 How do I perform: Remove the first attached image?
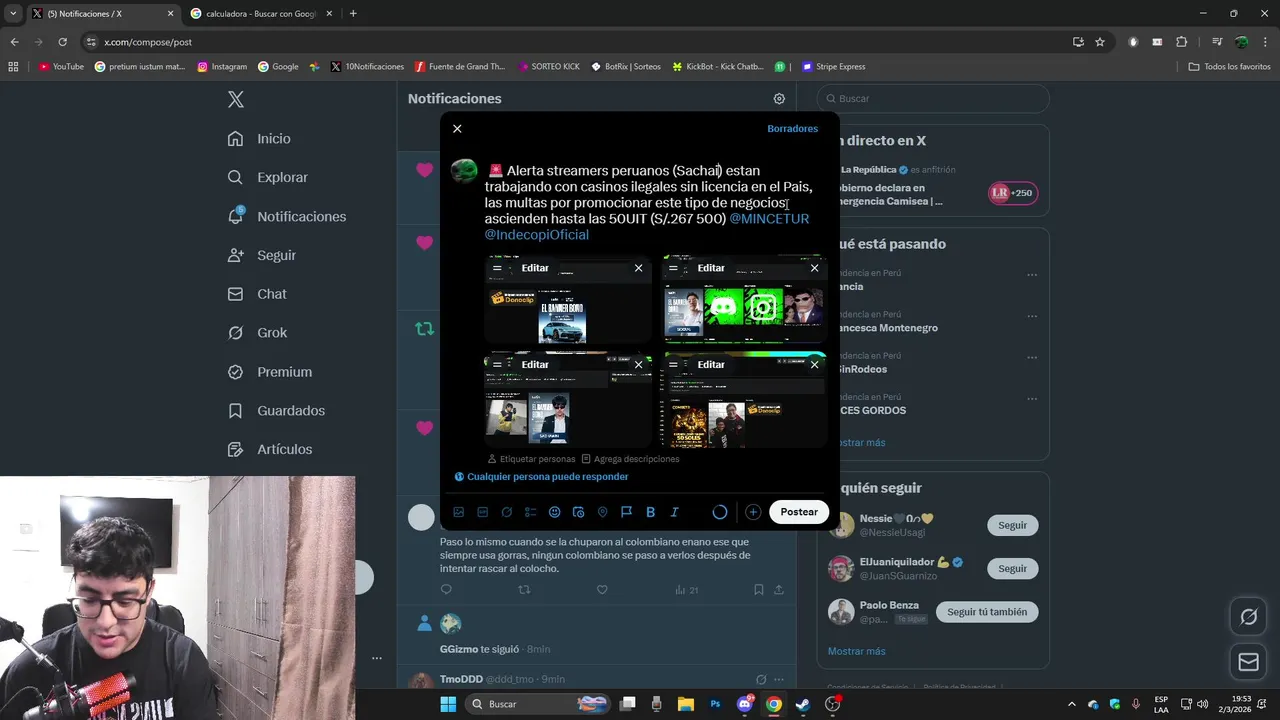pyautogui.click(x=638, y=268)
